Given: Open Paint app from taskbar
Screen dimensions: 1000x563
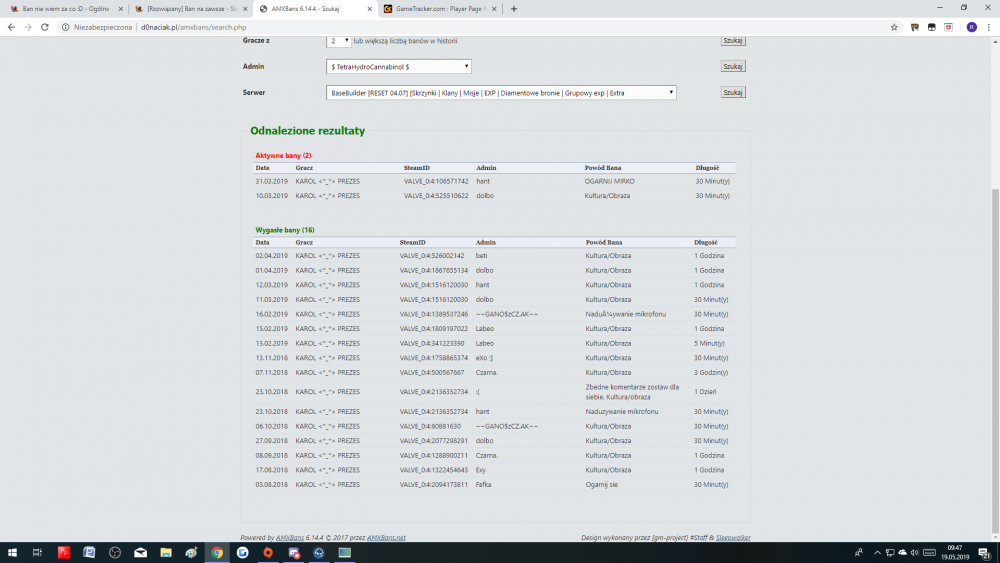Looking at the screenshot, I should [191, 553].
